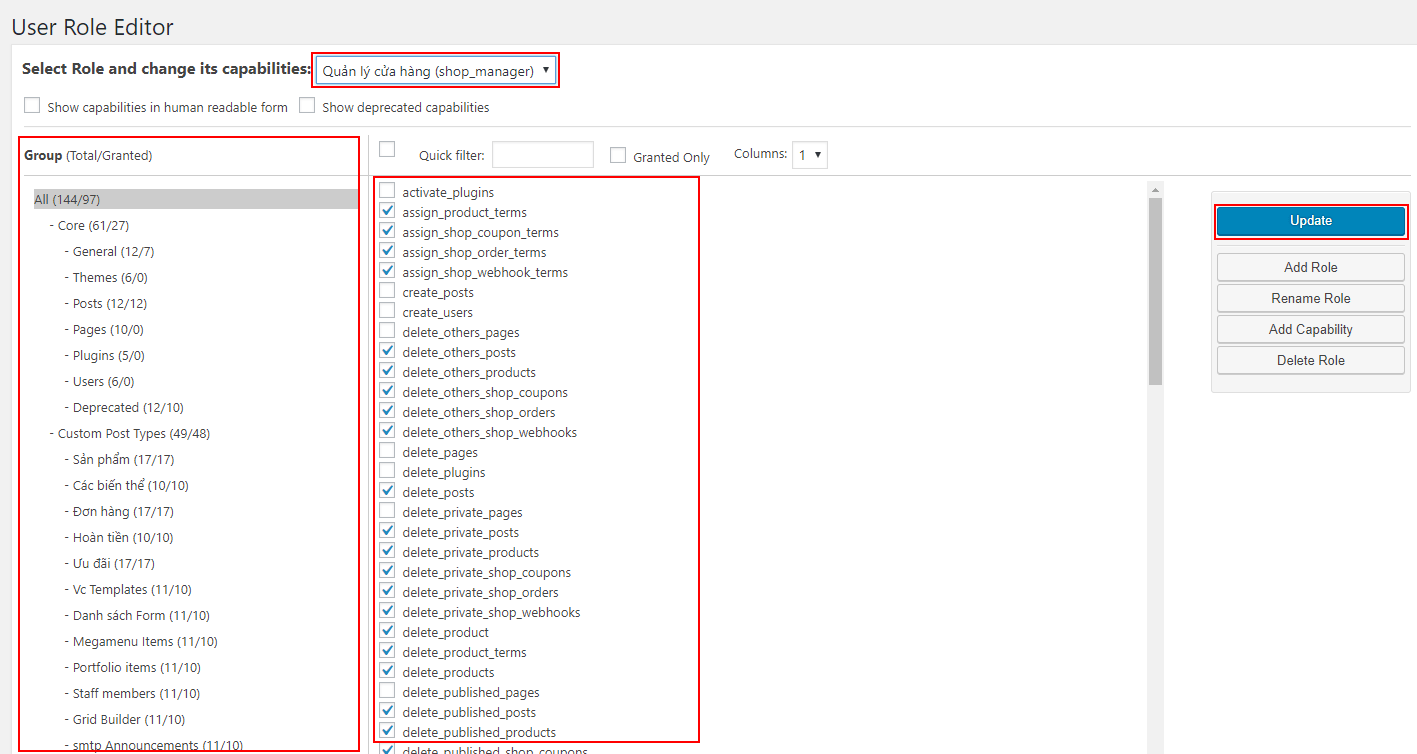
Task: Check delete_published_pages capability
Action: [x=387, y=691]
